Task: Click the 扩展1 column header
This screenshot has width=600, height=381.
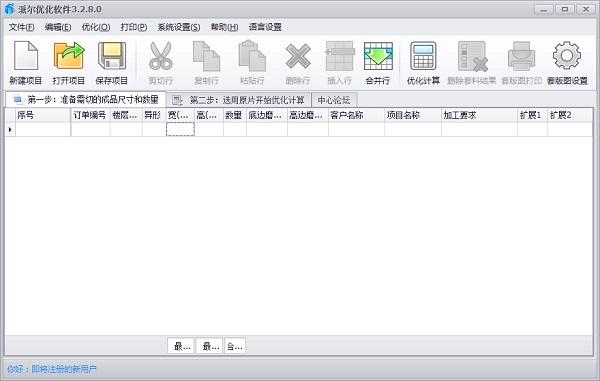Action: click(532, 115)
